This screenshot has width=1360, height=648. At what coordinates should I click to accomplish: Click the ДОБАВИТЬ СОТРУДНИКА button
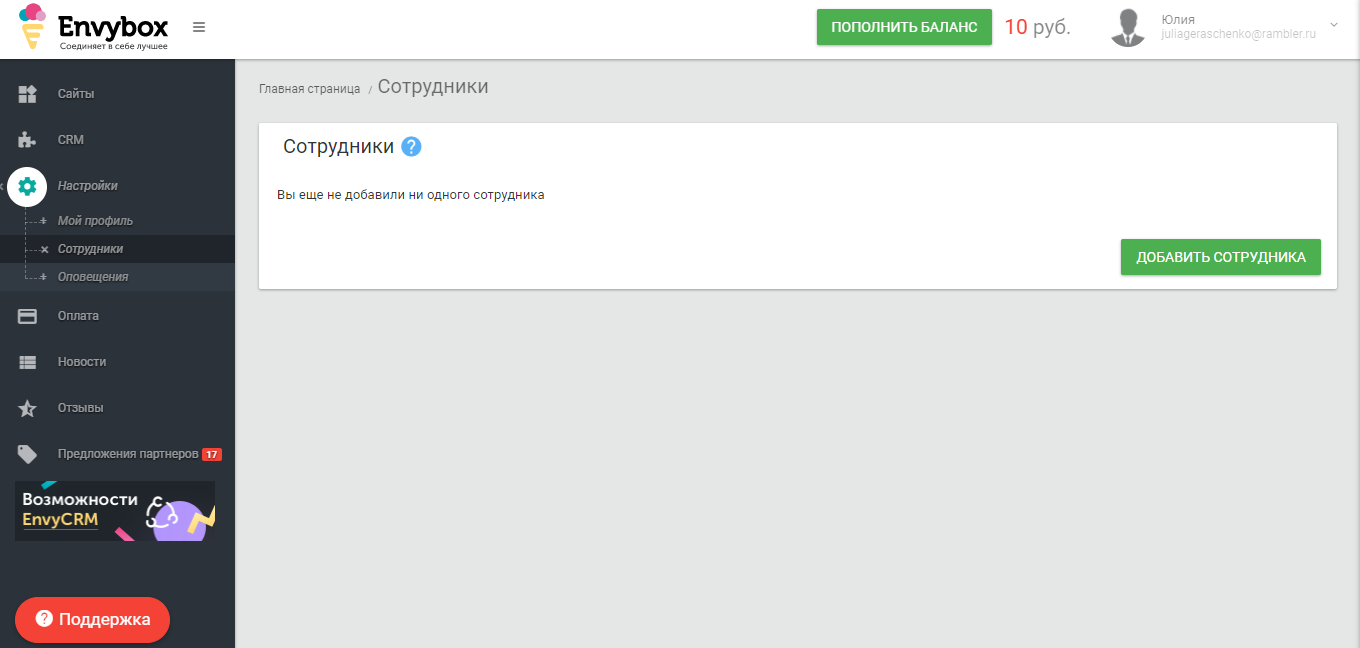point(1221,257)
